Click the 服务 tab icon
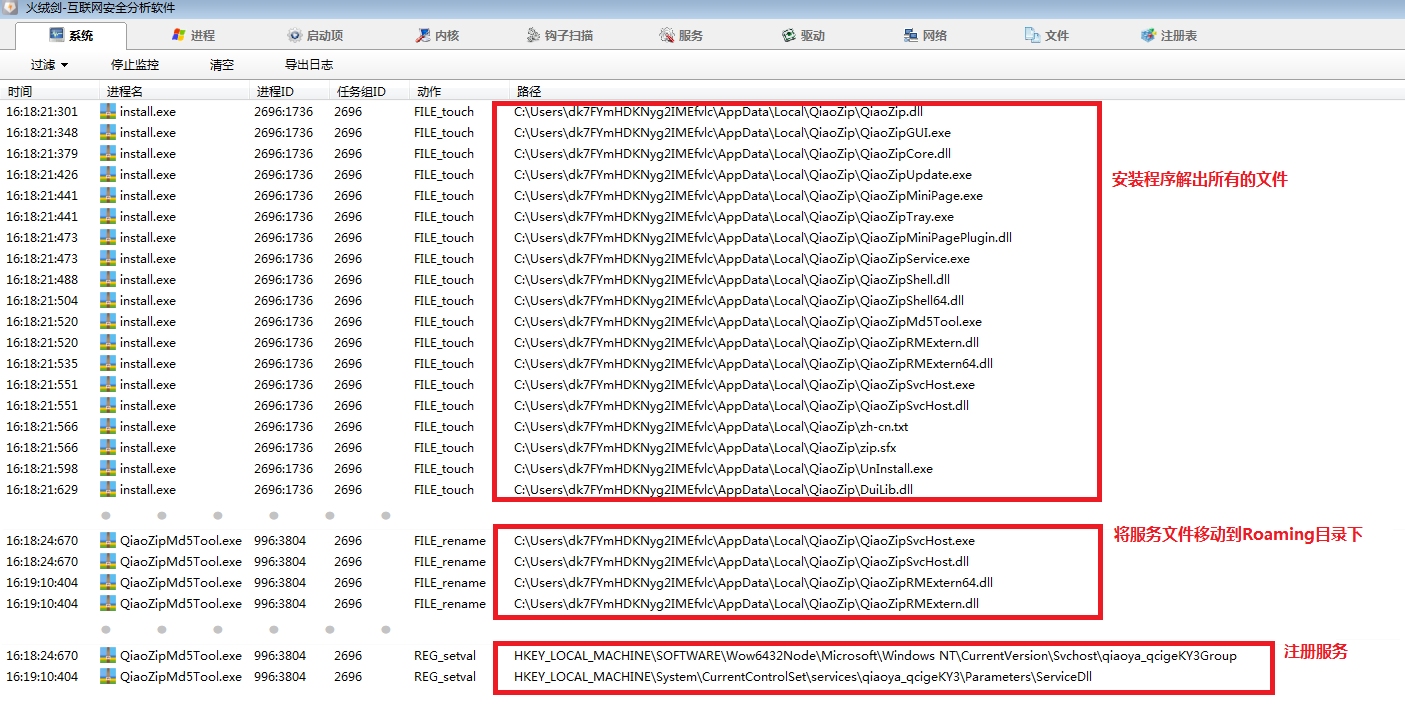Screen dimensions: 1405x712 click(x=667, y=35)
